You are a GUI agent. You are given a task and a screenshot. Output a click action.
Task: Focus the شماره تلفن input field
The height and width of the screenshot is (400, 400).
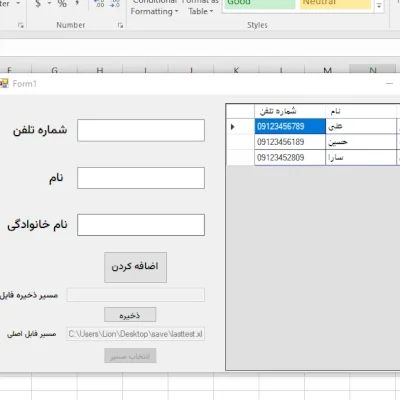pos(141,130)
